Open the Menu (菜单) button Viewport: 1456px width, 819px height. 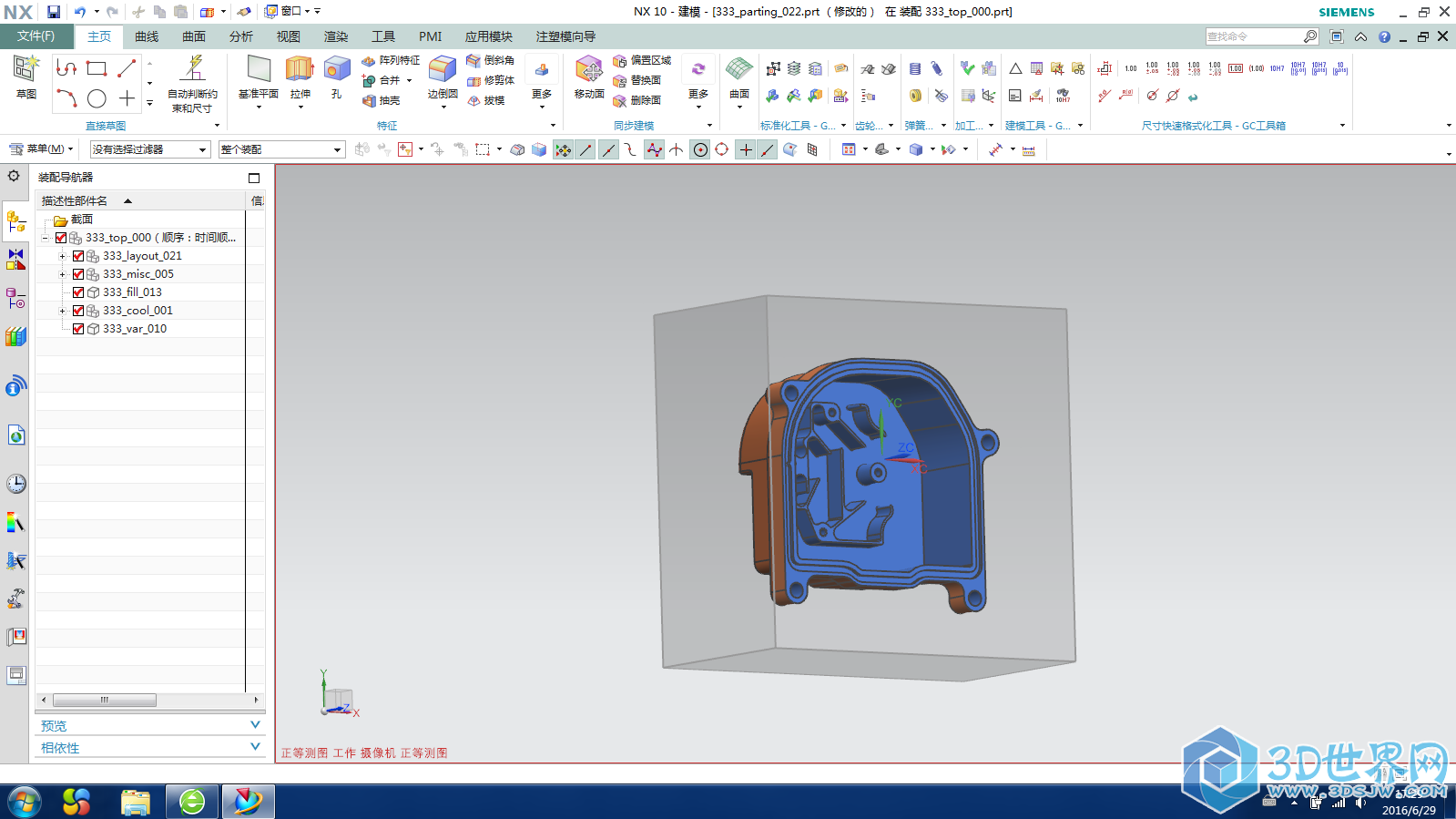point(41,148)
